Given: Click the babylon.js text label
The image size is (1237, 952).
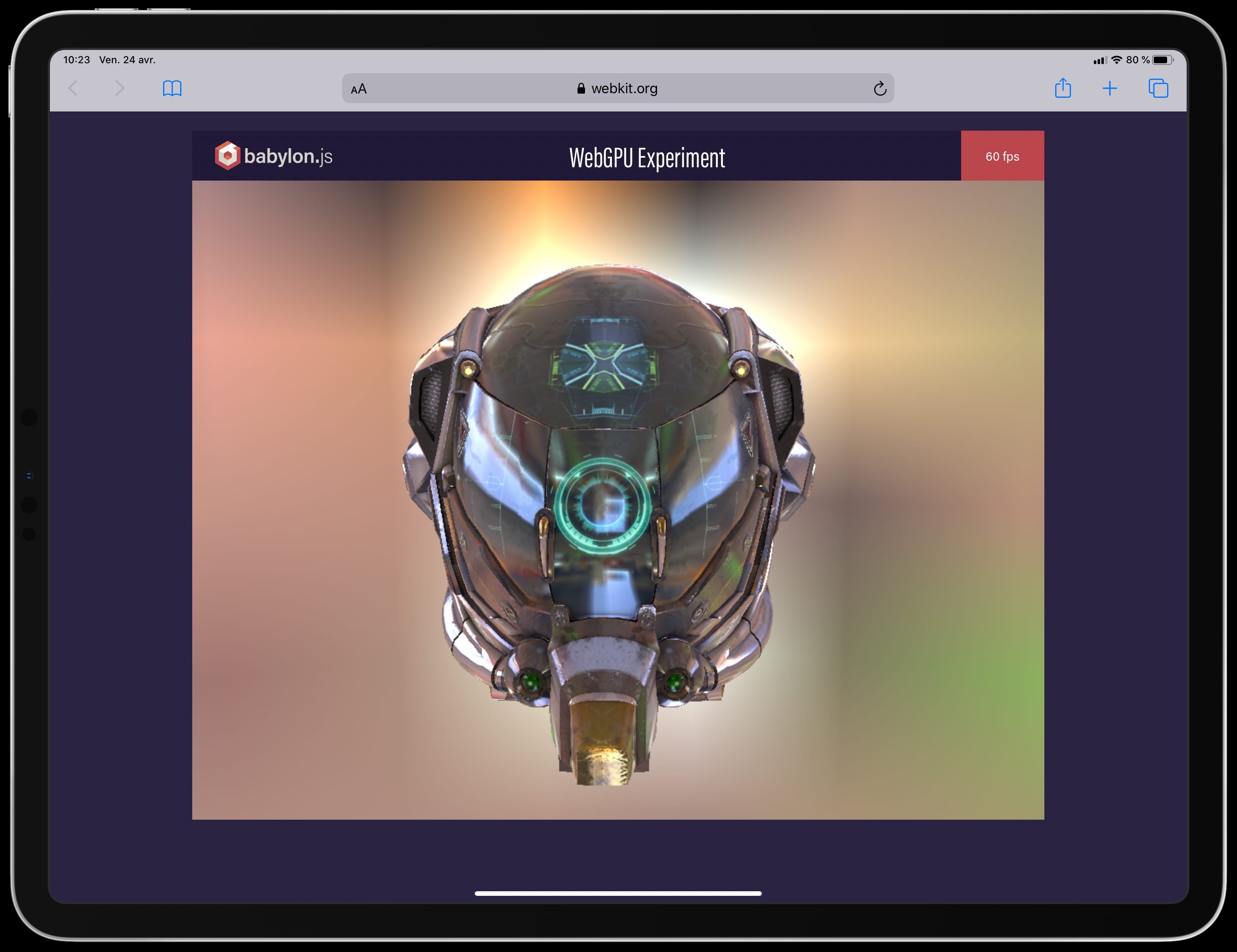Looking at the screenshot, I should pos(288,157).
